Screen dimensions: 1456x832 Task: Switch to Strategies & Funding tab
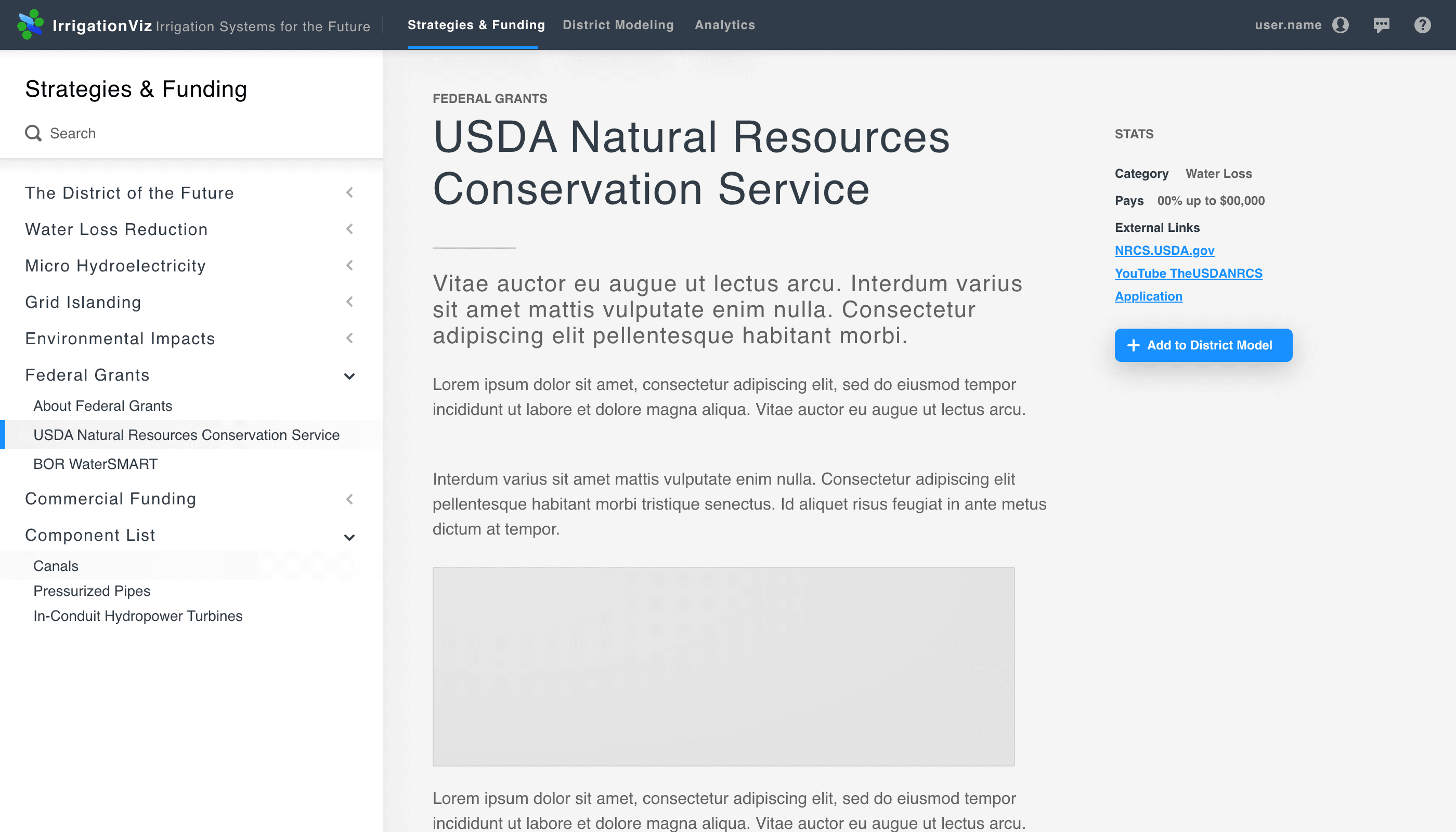tap(476, 24)
